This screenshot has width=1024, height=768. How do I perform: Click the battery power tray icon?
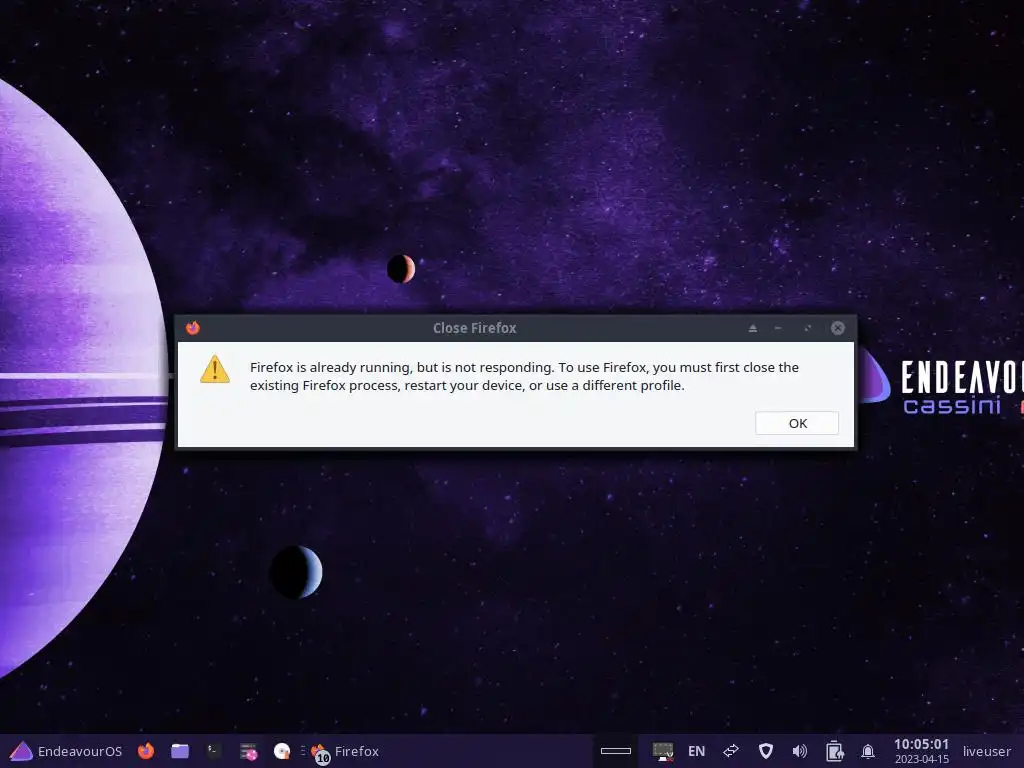point(834,751)
